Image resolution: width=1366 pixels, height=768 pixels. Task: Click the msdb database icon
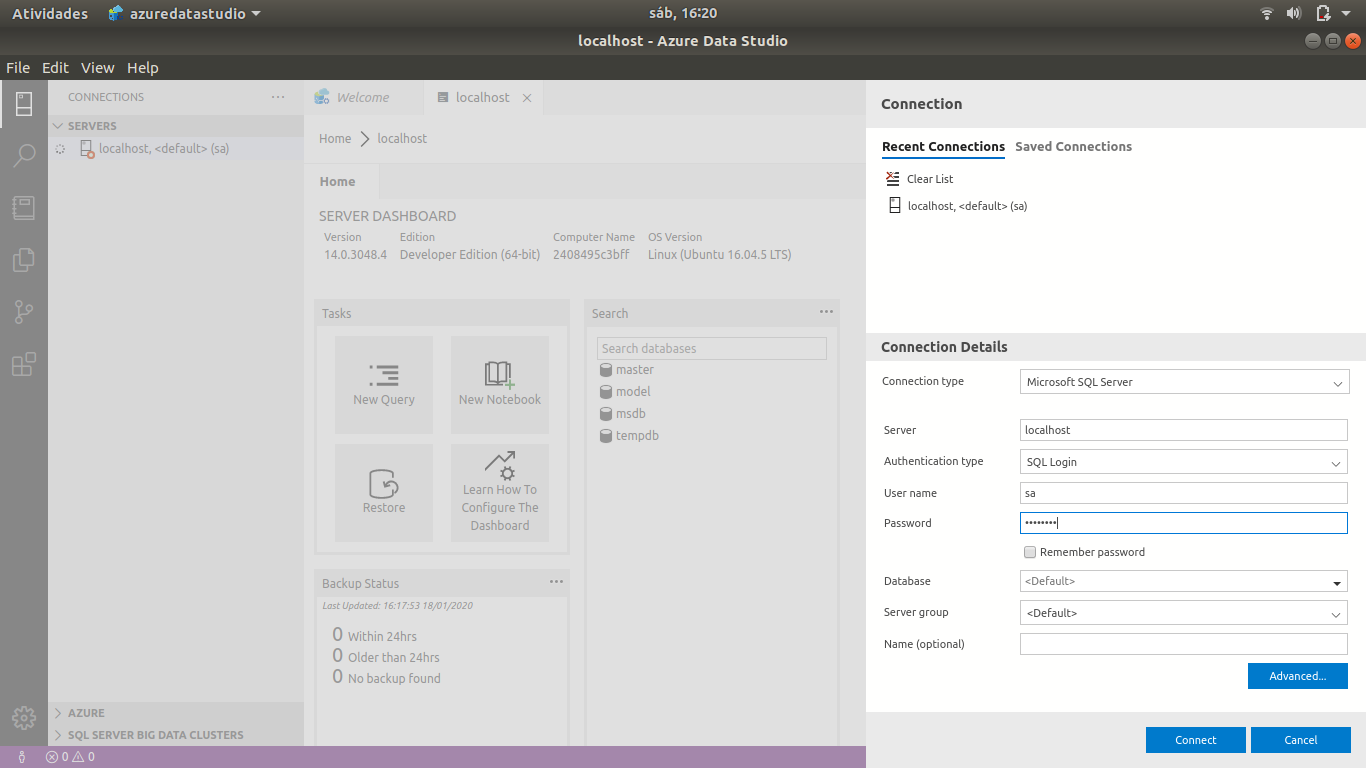[605, 414]
